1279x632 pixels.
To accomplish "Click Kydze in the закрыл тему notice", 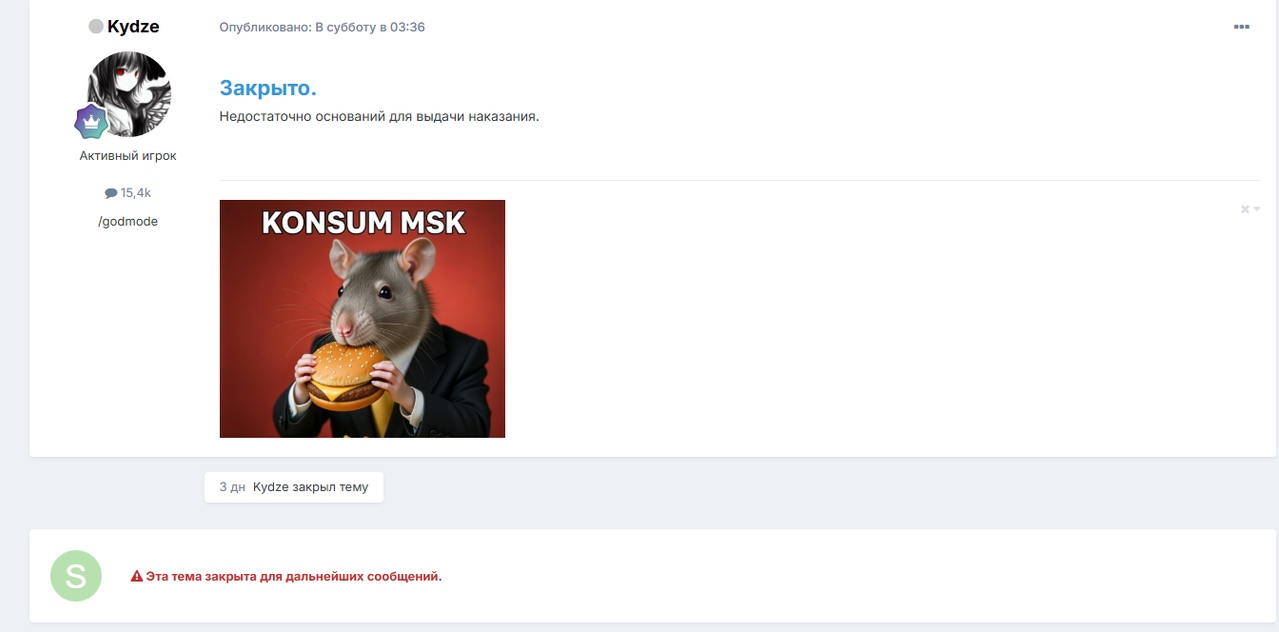I will 271,487.
